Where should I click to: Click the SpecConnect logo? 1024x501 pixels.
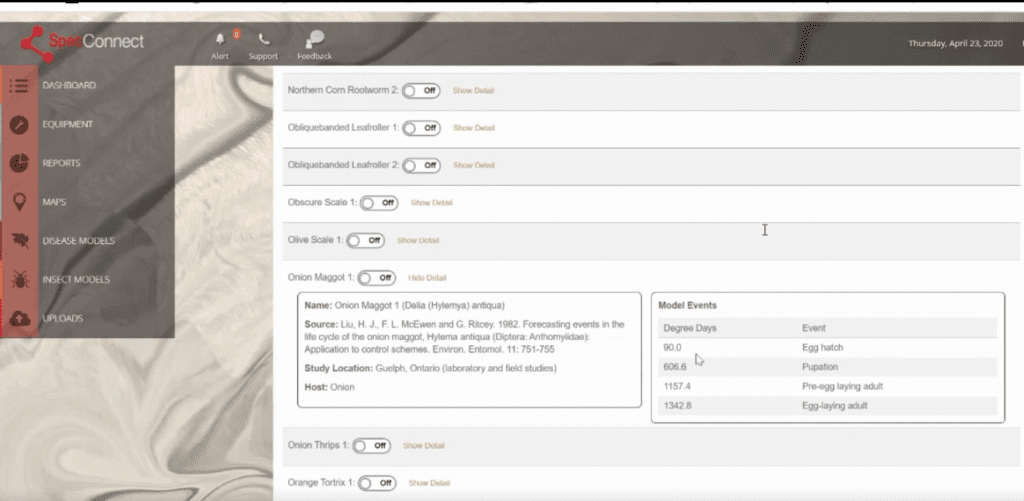point(82,43)
